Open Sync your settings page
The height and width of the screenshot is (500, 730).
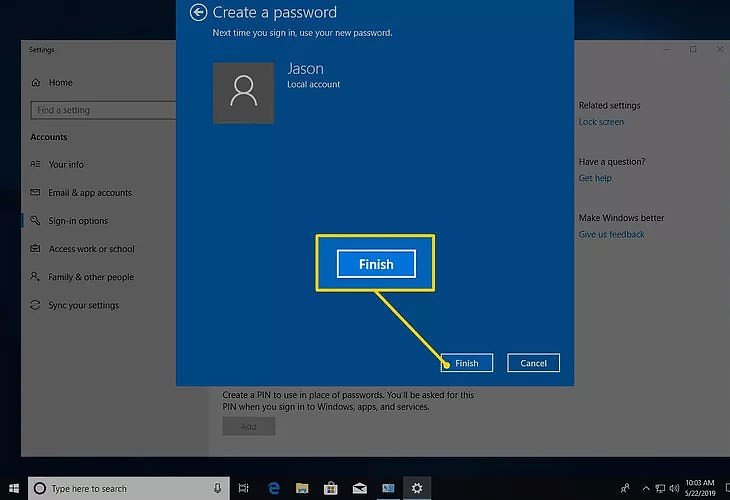[83, 305]
